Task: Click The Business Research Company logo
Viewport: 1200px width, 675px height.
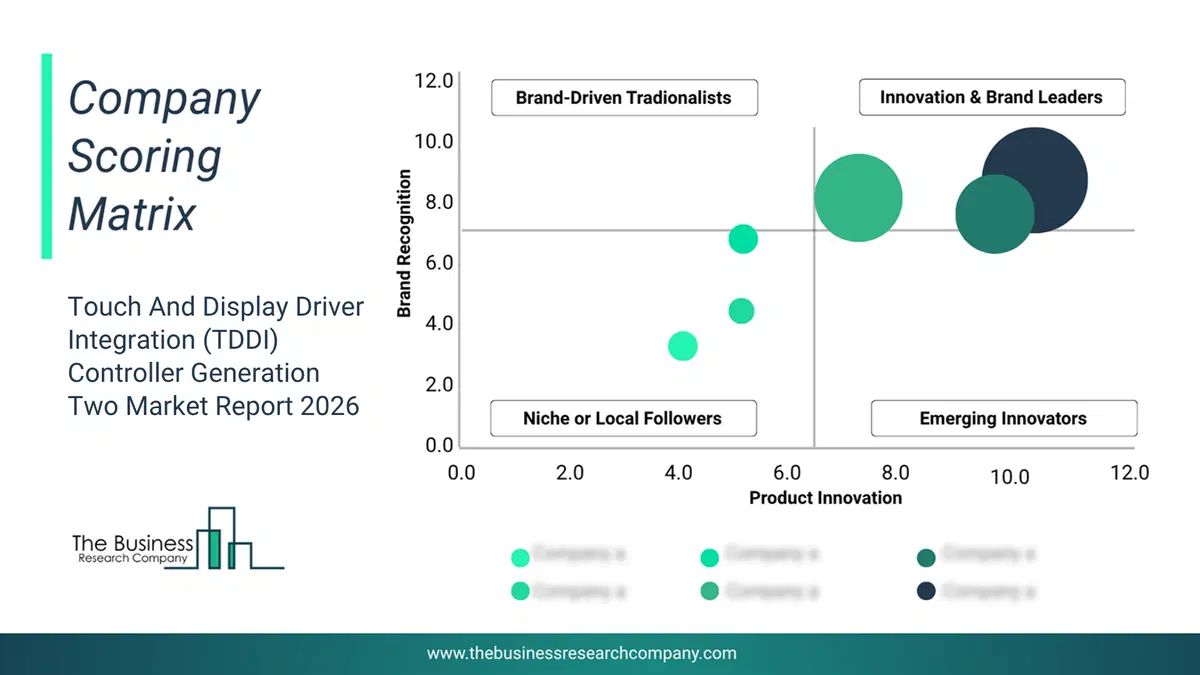Action: 178,539
